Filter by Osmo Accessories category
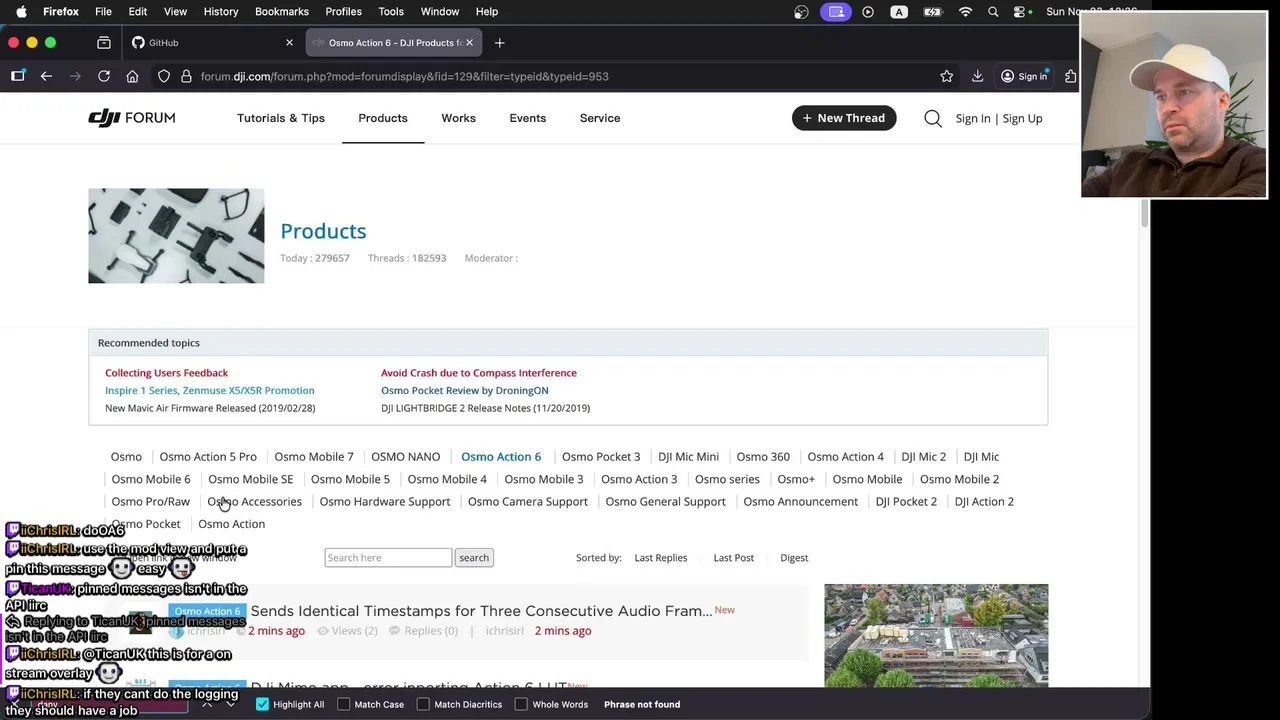Viewport: 1280px width, 720px height. pyautogui.click(x=254, y=502)
